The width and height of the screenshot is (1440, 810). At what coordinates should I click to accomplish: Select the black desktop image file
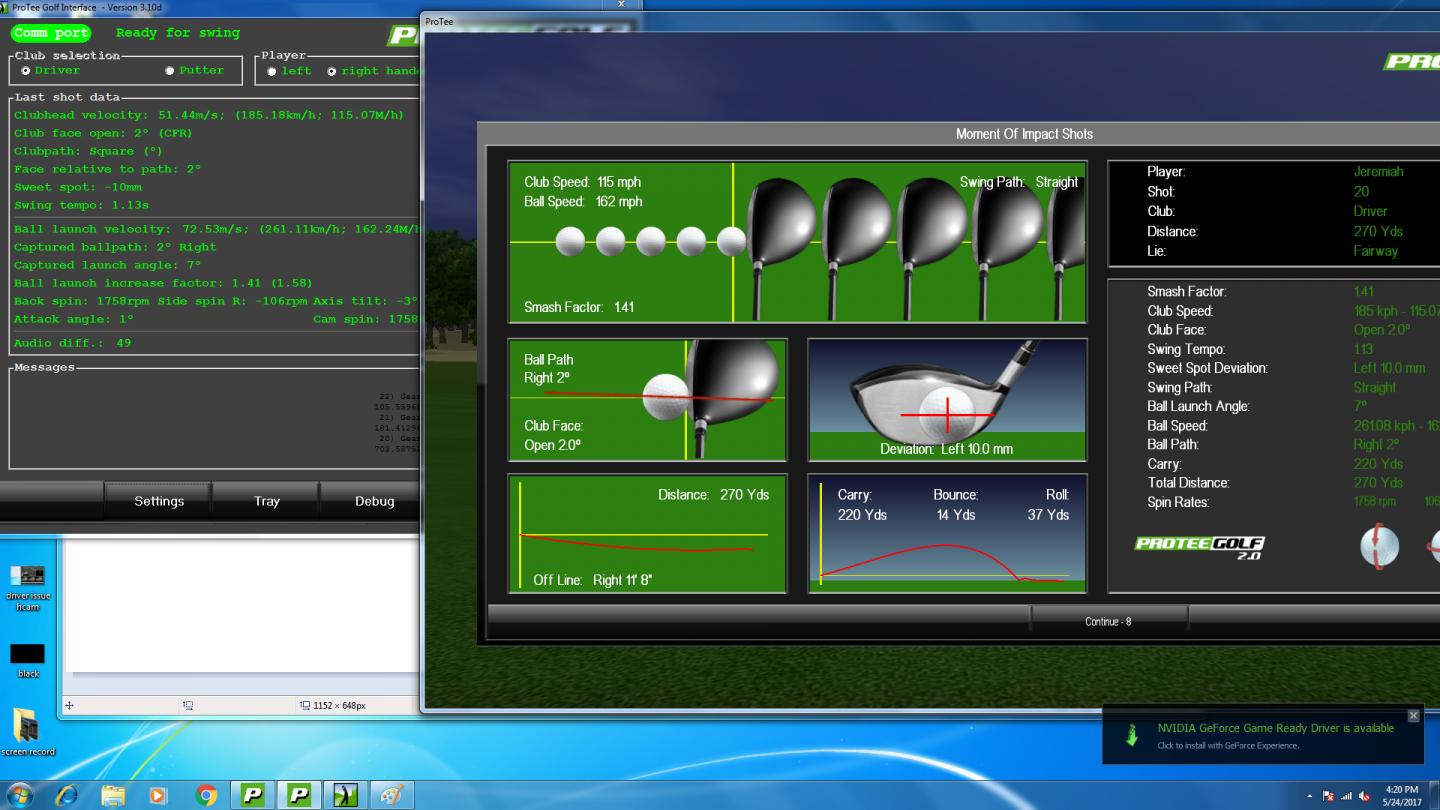coord(28,661)
